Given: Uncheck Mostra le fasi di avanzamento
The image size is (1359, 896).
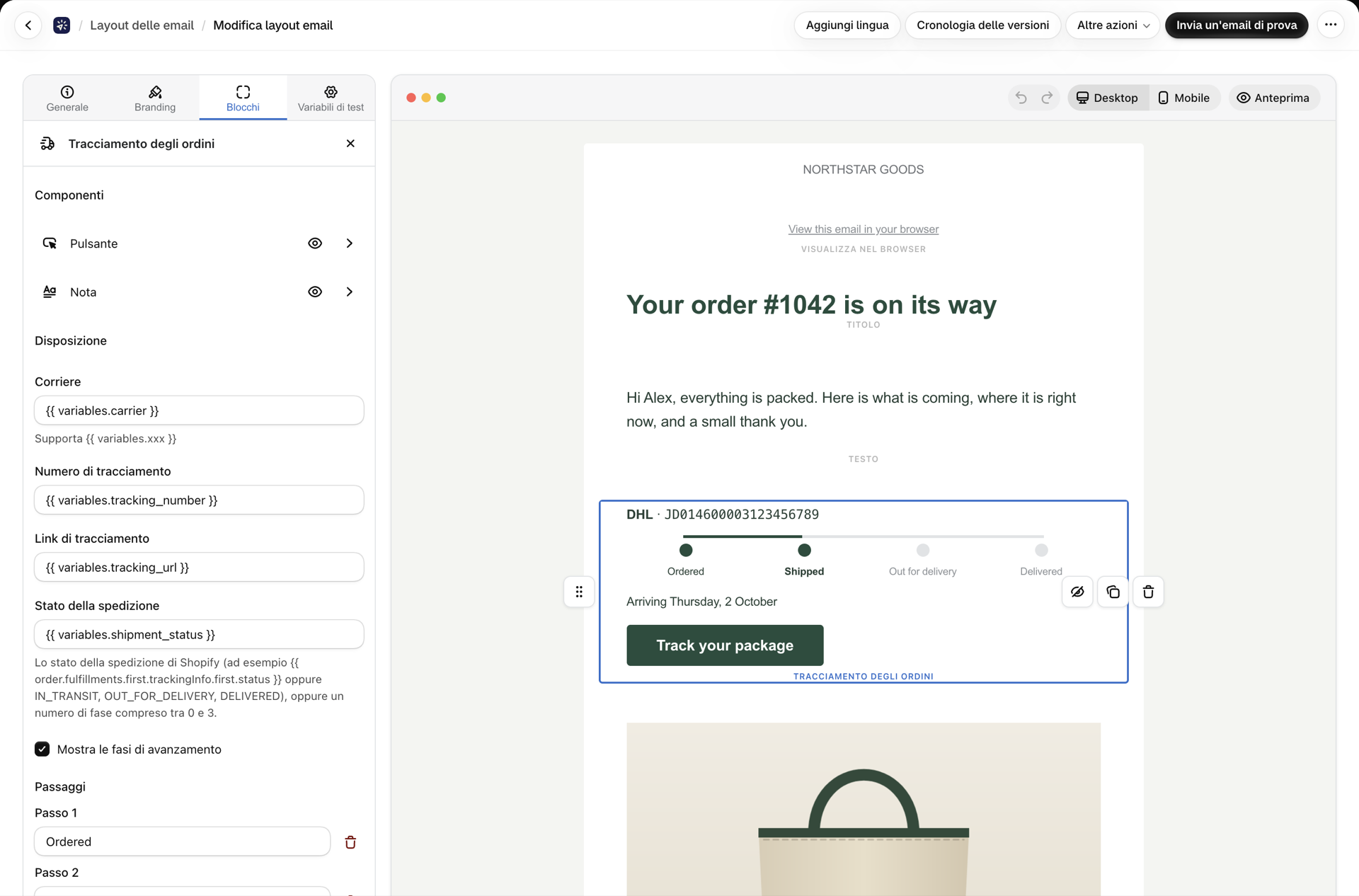Looking at the screenshot, I should [42, 749].
